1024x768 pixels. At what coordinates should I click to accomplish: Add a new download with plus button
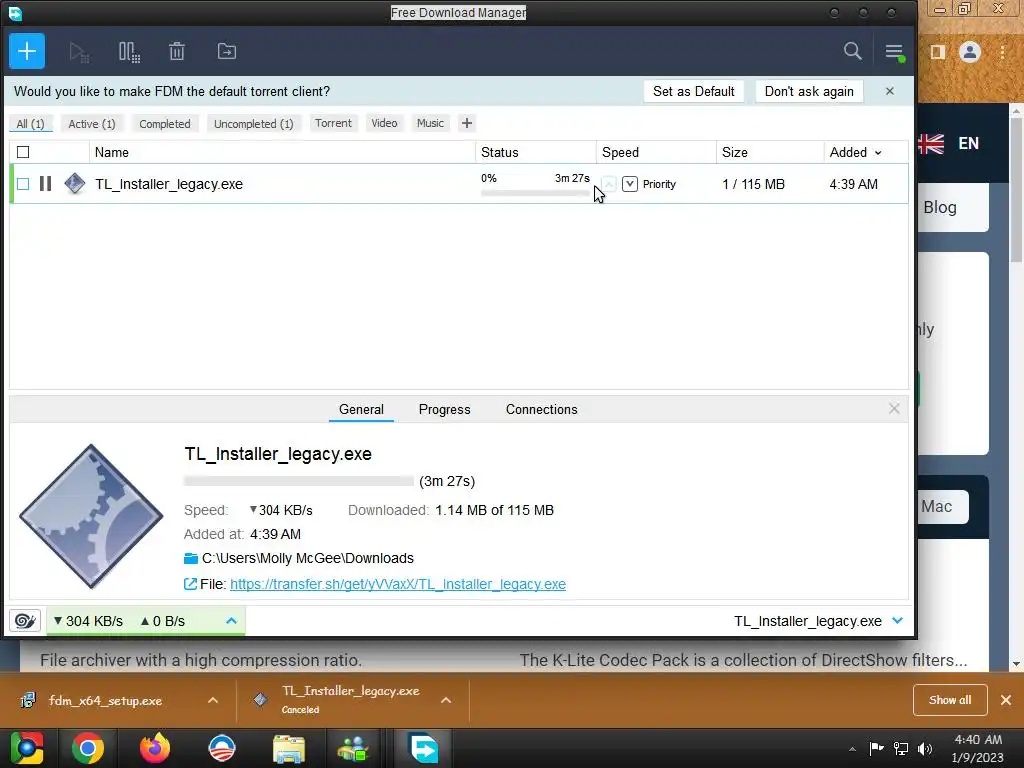point(27,51)
